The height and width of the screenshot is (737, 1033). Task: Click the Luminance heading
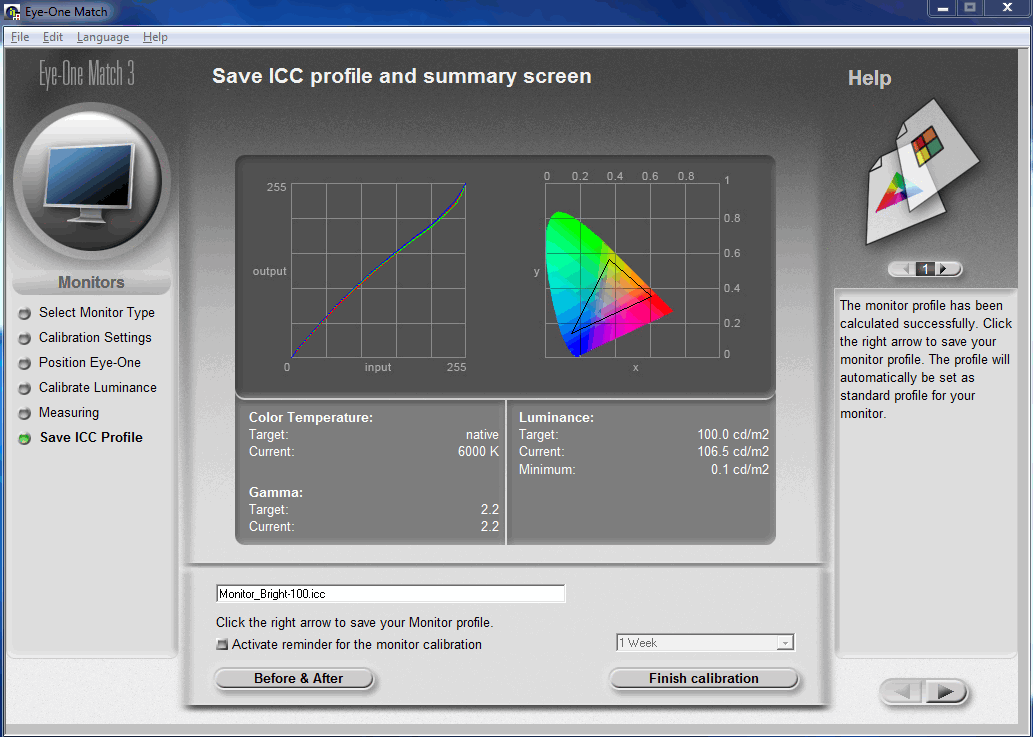click(x=556, y=418)
